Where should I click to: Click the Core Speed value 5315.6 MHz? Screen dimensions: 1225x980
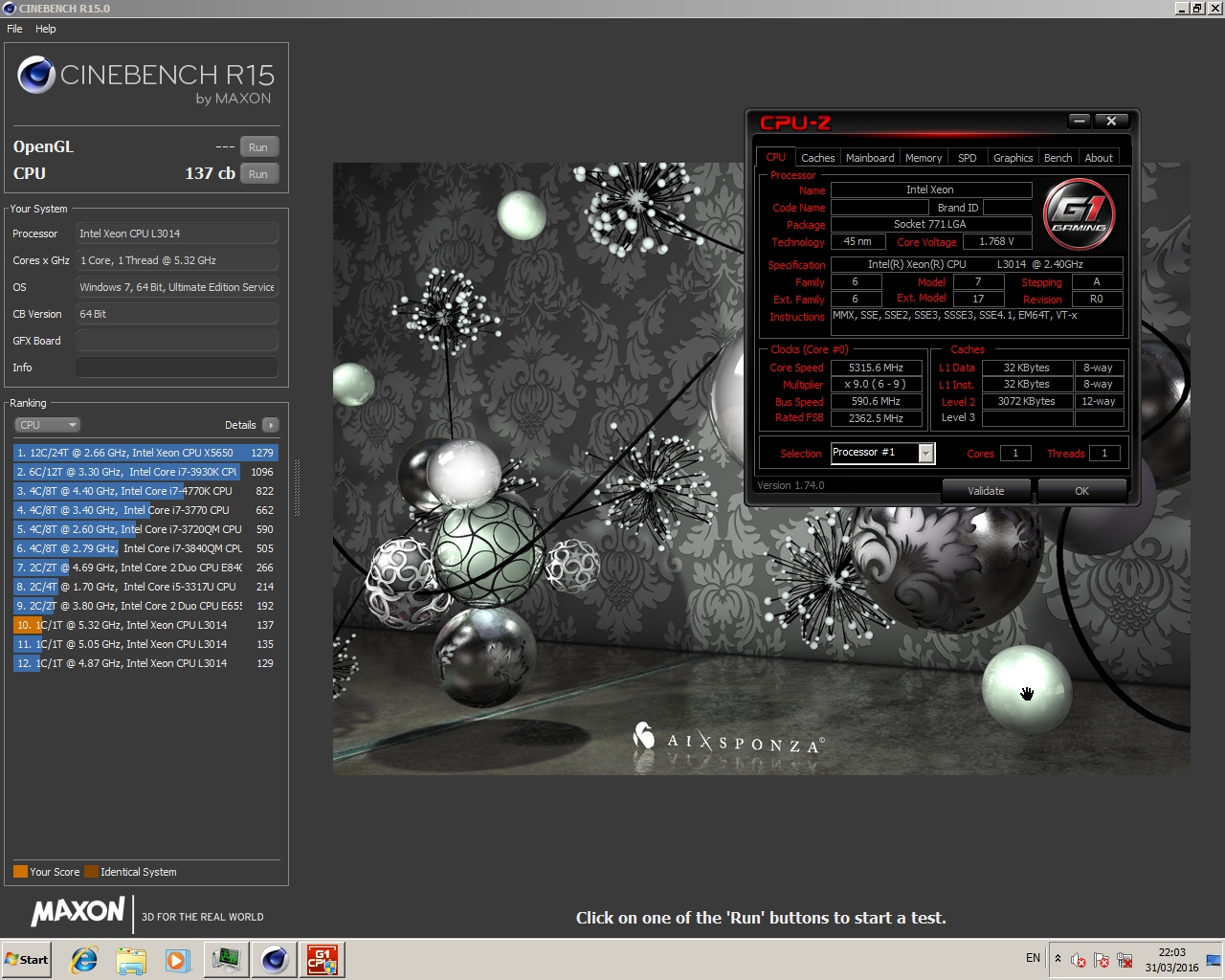click(876, 367)
